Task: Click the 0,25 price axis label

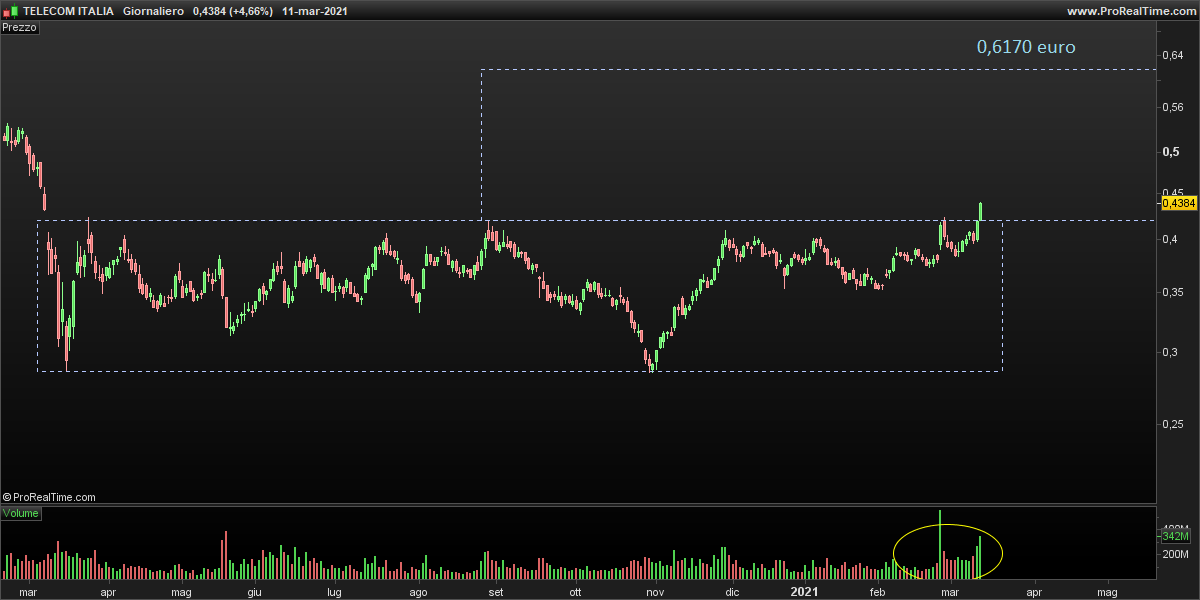Action: click(1173, 425)
